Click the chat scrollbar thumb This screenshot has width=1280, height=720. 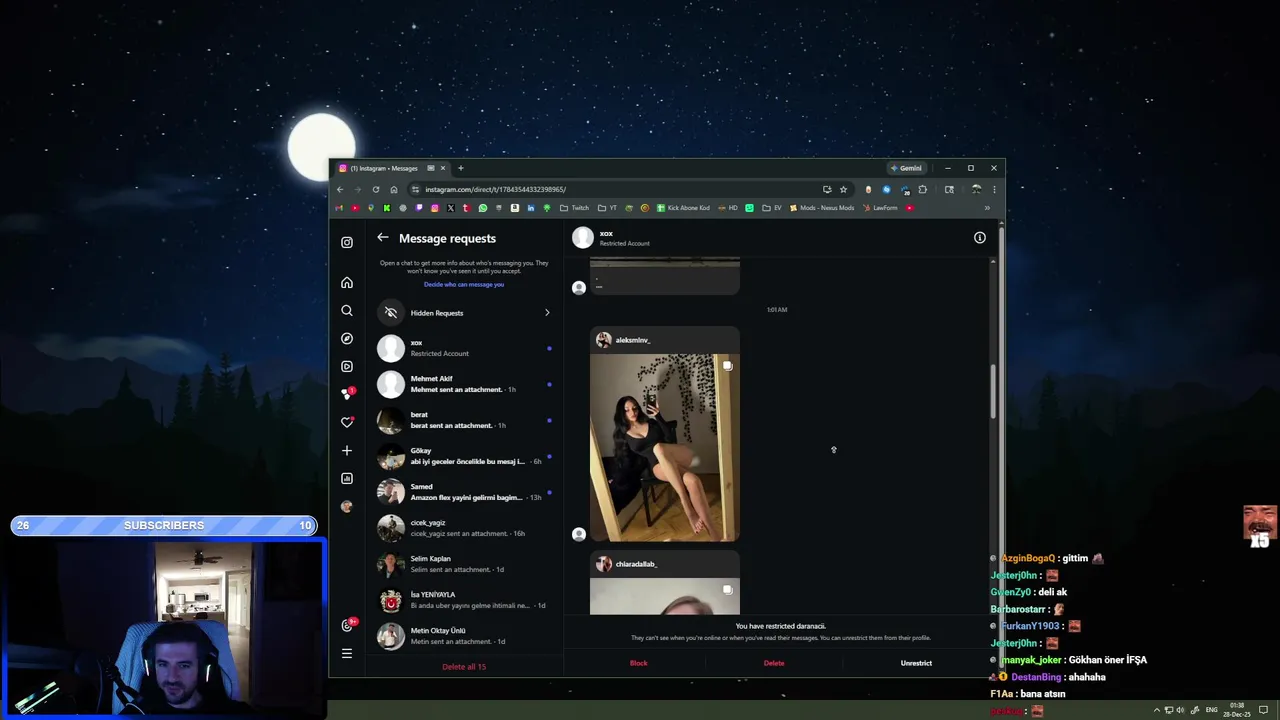pos(993,392)
